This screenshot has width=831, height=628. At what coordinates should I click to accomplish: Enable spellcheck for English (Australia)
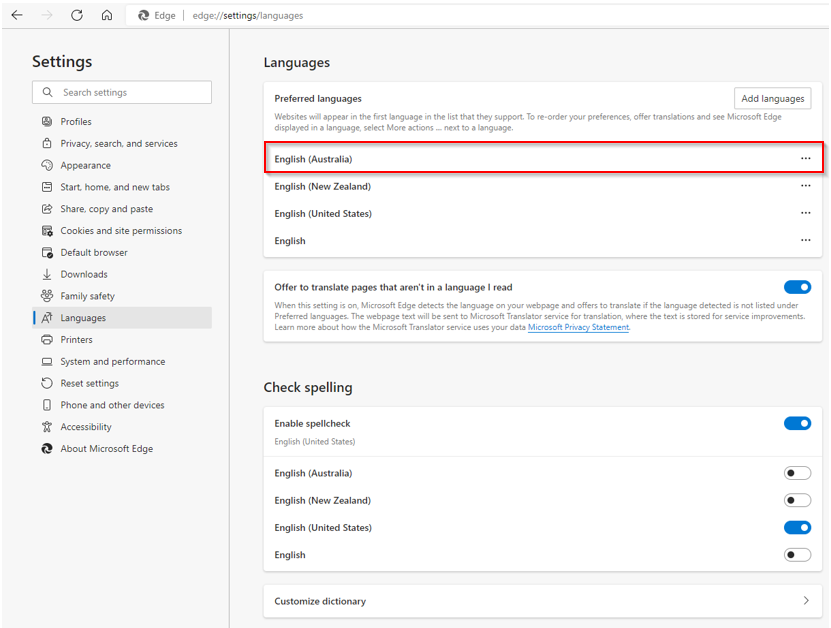[x=797, y=473]
